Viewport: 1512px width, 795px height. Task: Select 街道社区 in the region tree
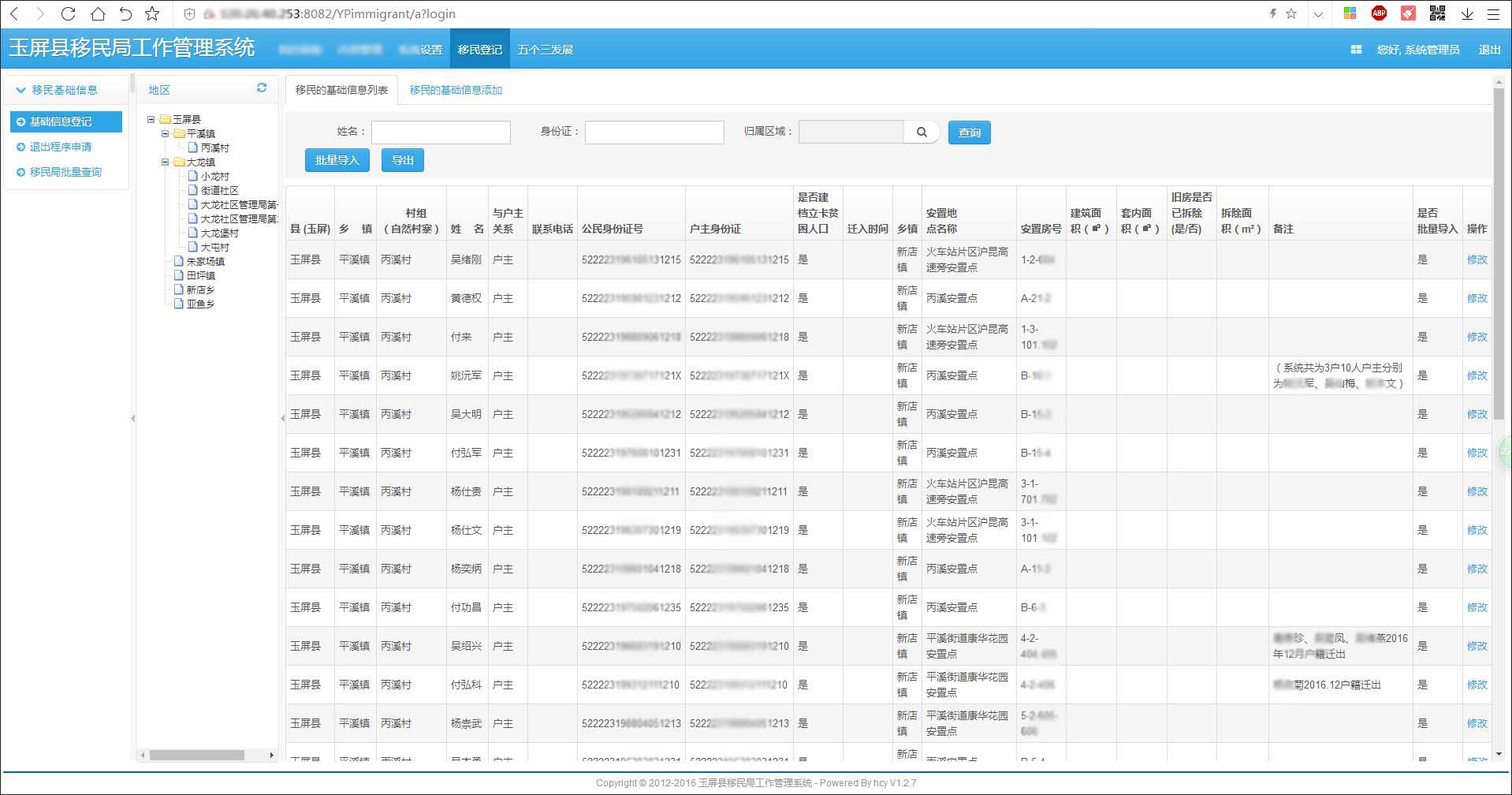point(219,190)
